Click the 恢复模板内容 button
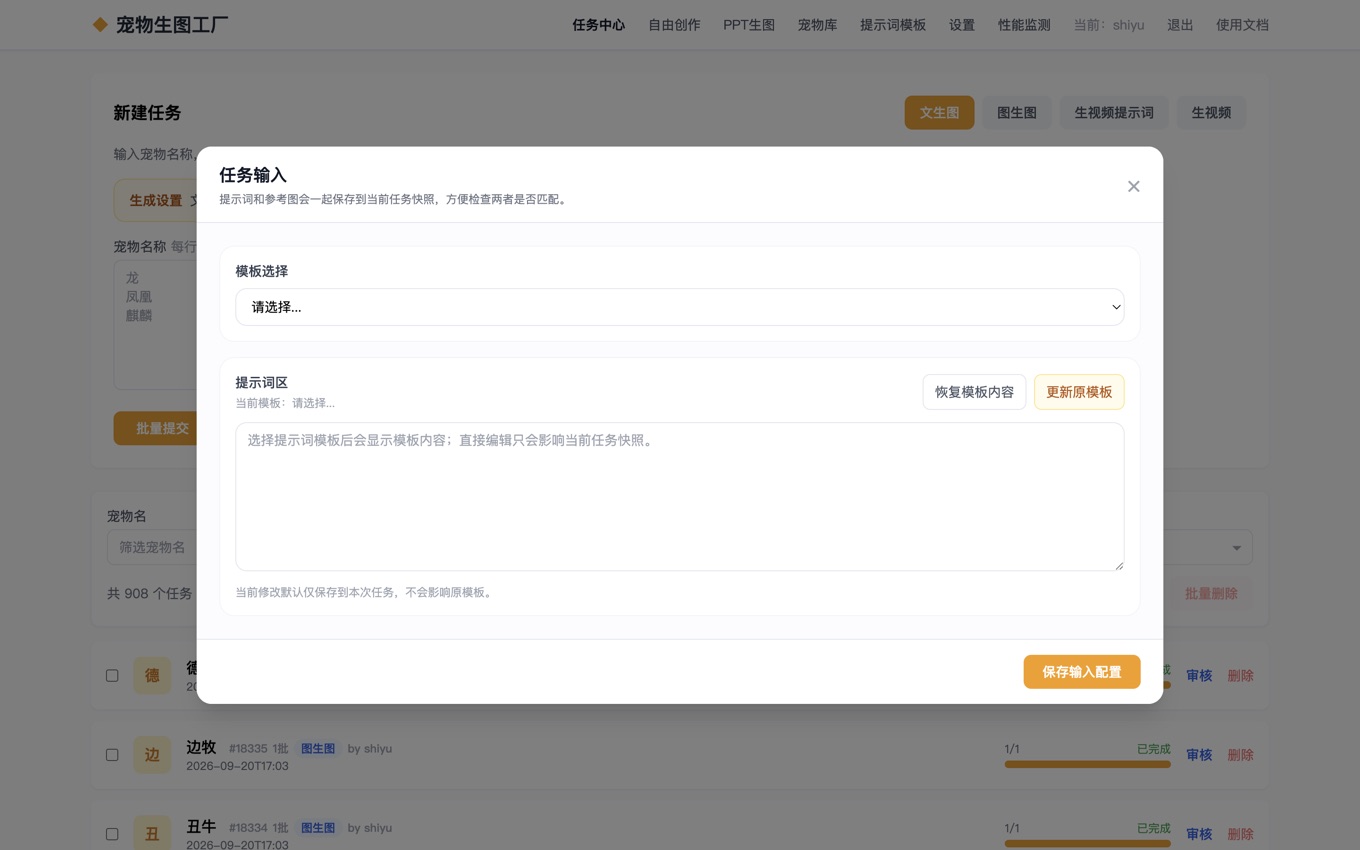 coord(974,392)
